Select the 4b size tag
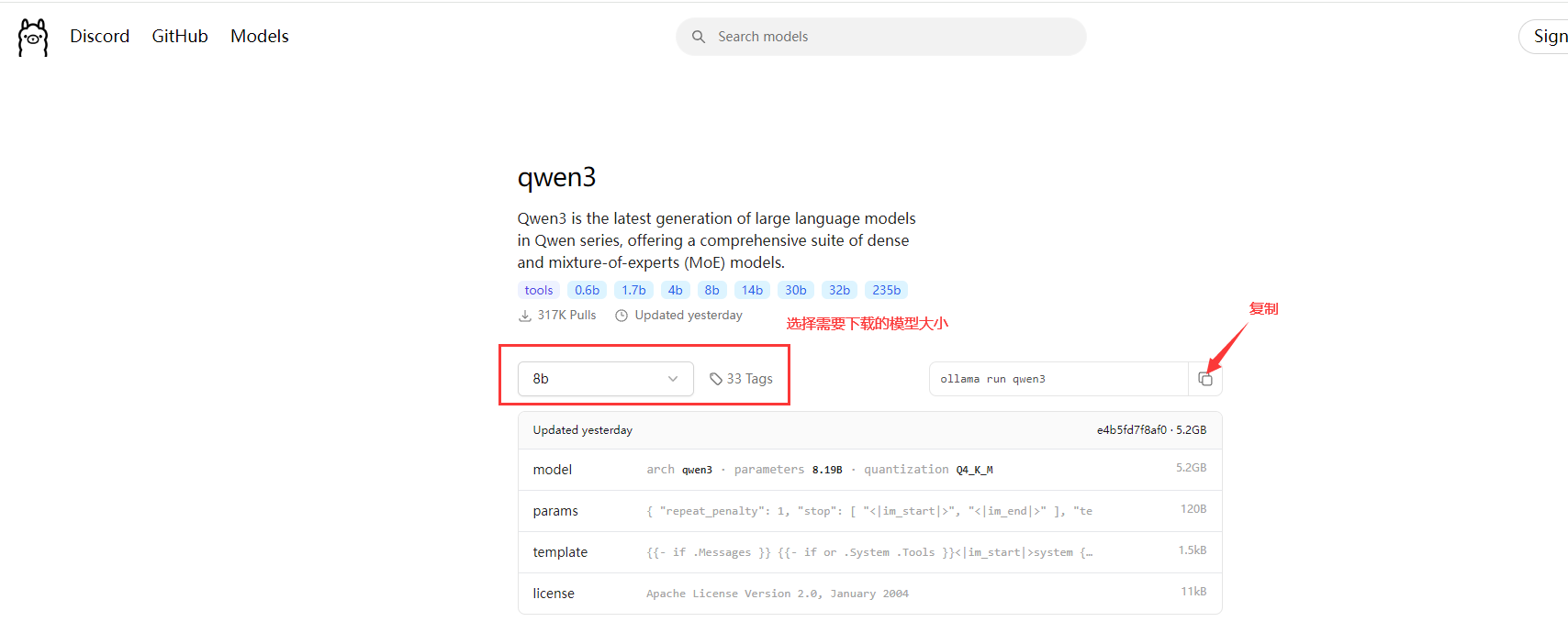 click(x=676, y=290)
